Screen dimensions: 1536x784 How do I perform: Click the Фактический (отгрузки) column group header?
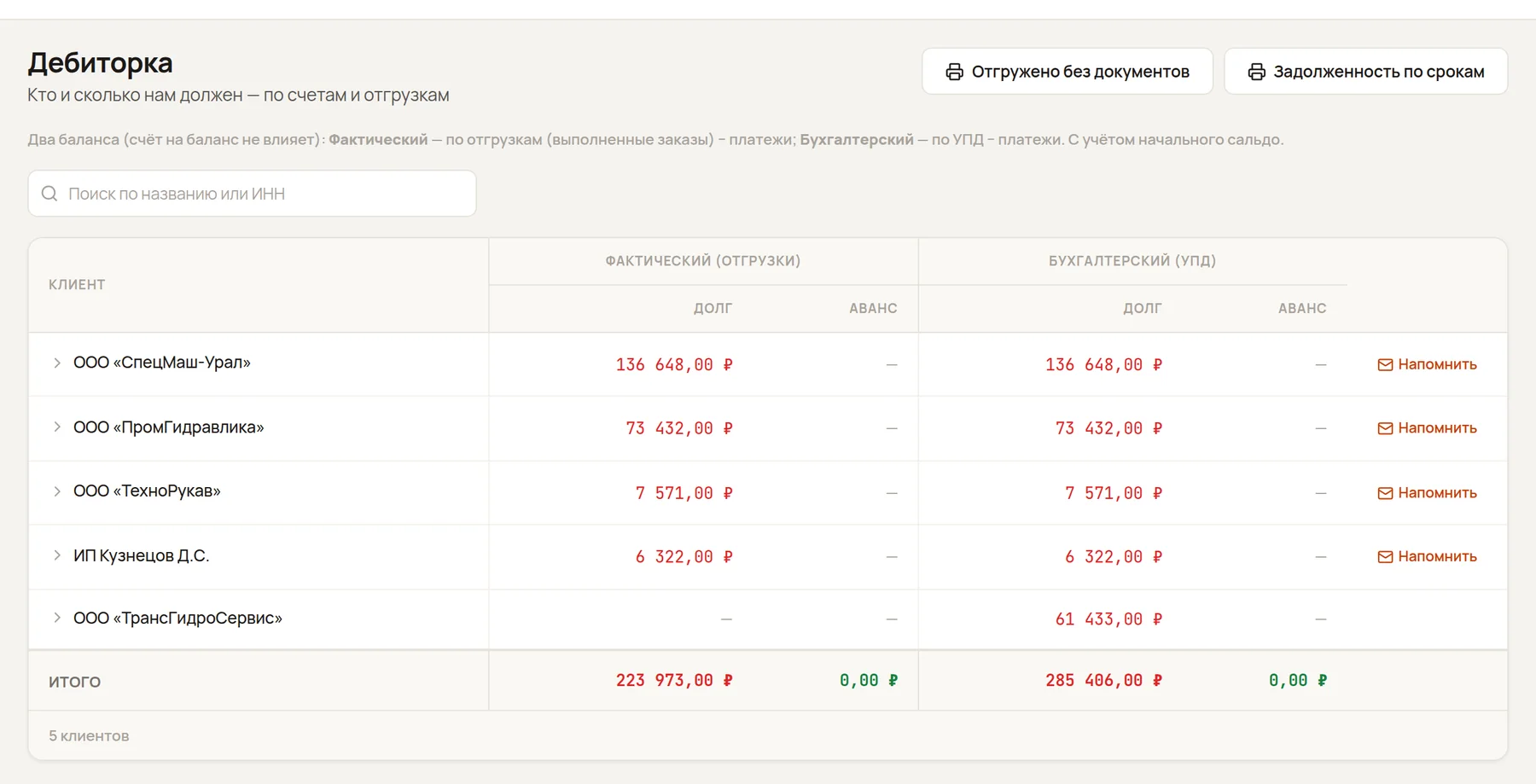pyautogui.click(x=703, y=261)
